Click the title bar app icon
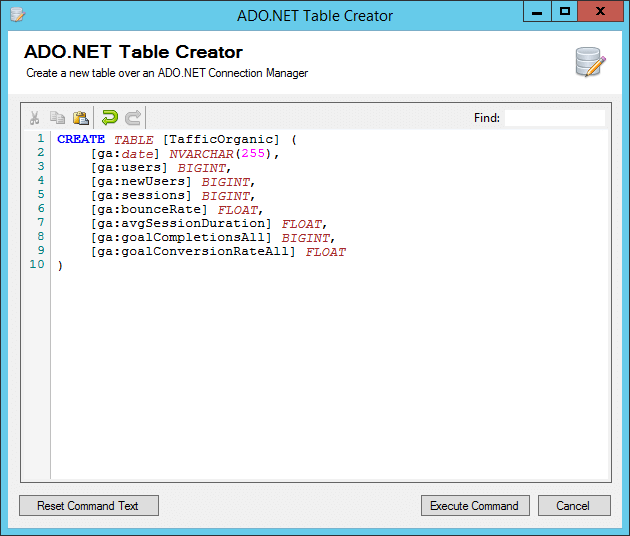Image resolution: width=630 pixels, height=536 pixels. [17, 15]
